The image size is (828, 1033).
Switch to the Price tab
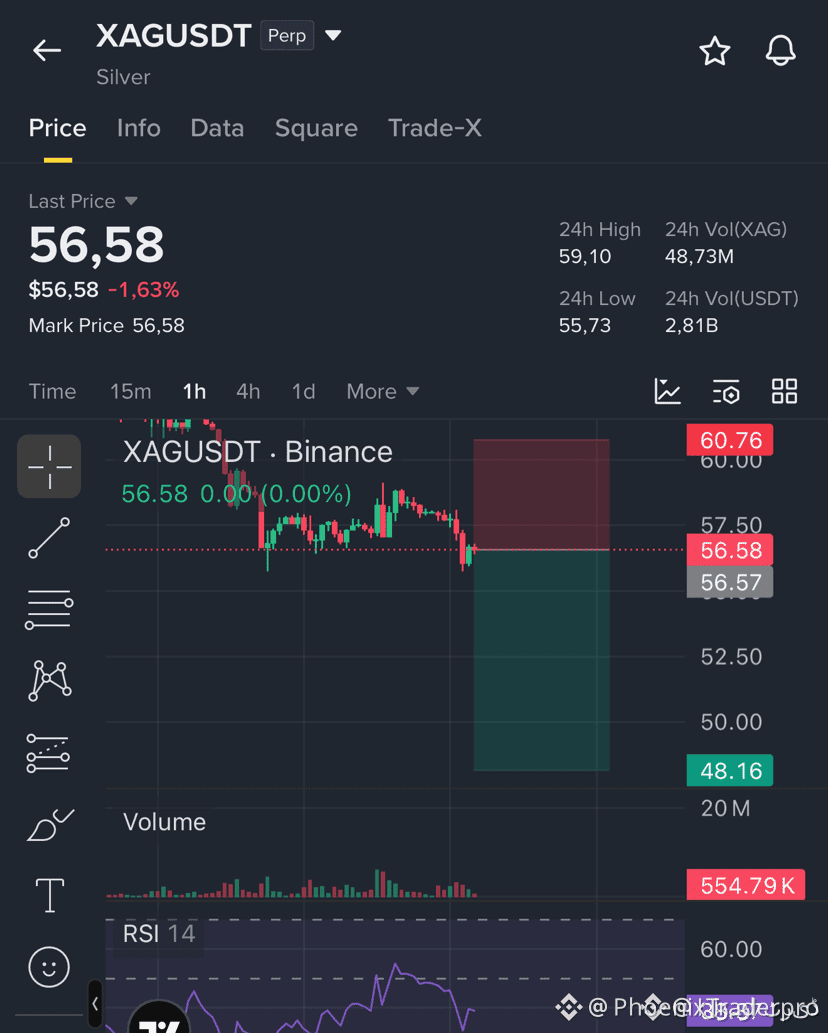[57, 128]
